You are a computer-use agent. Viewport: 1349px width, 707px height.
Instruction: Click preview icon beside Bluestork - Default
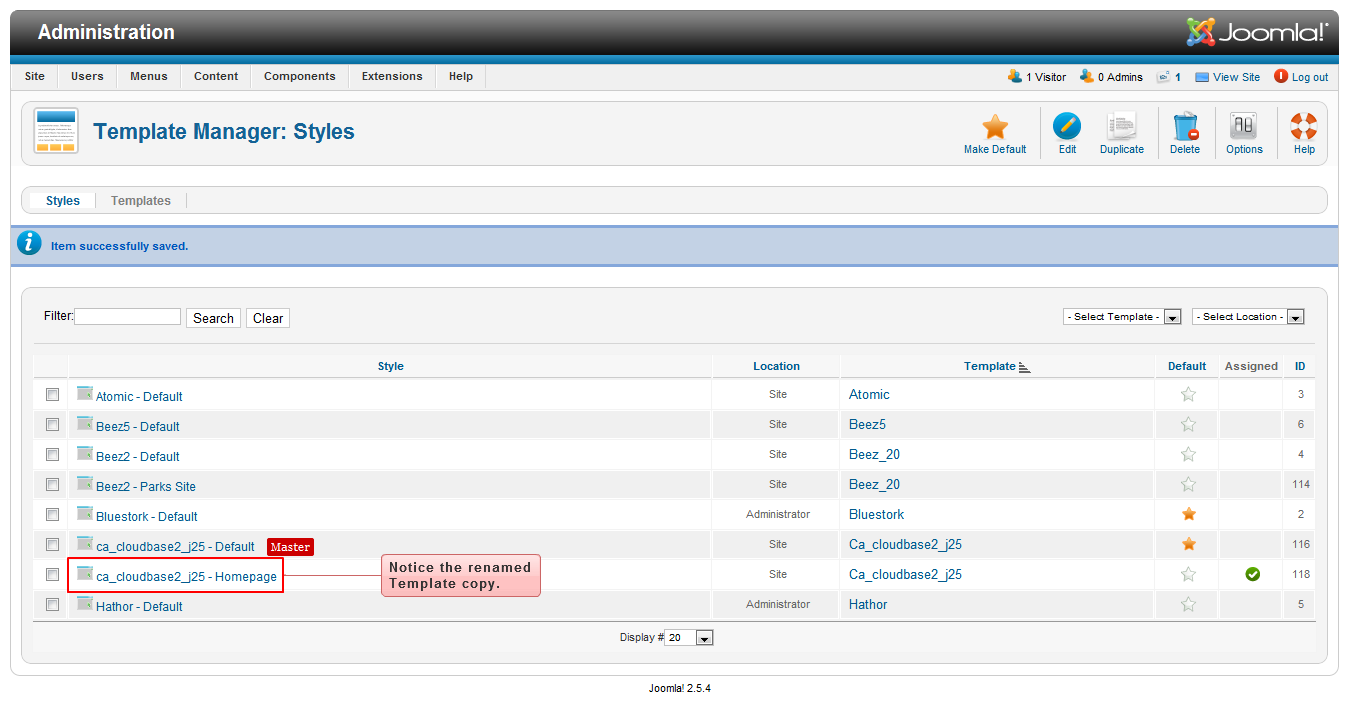pyautogui.click(x=85, y=513)
